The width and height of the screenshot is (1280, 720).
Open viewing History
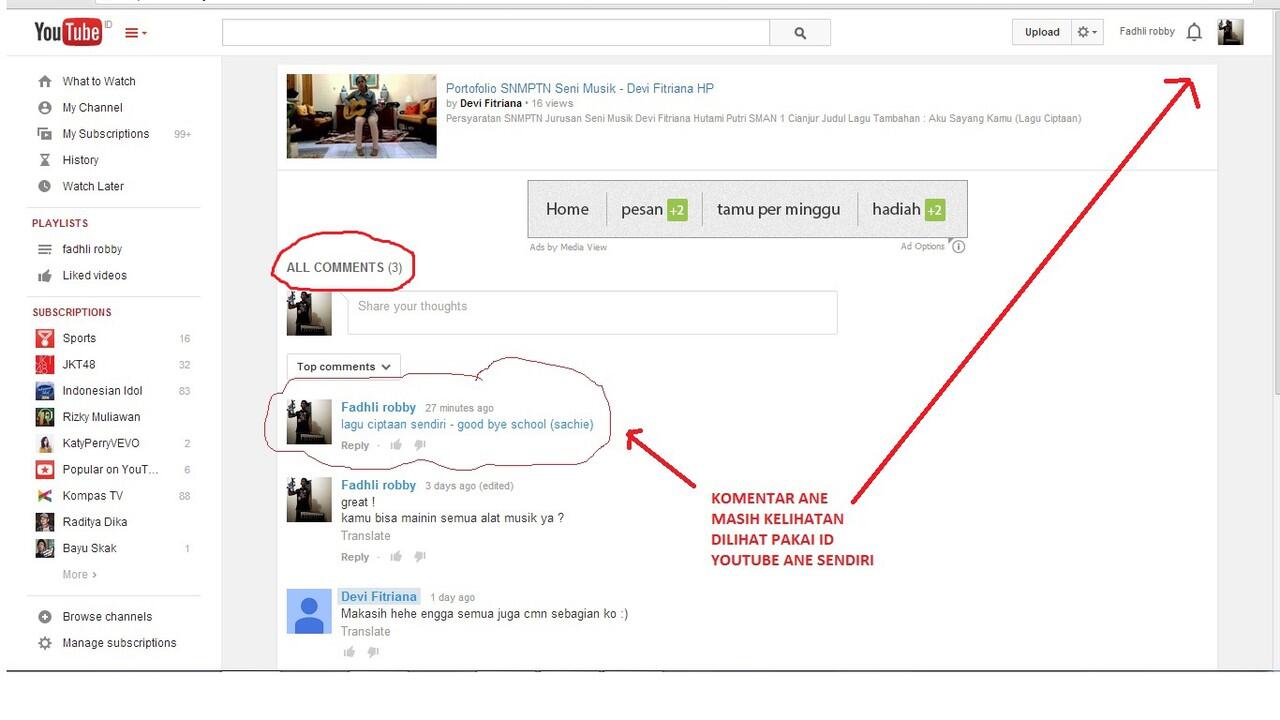(80, 160)
